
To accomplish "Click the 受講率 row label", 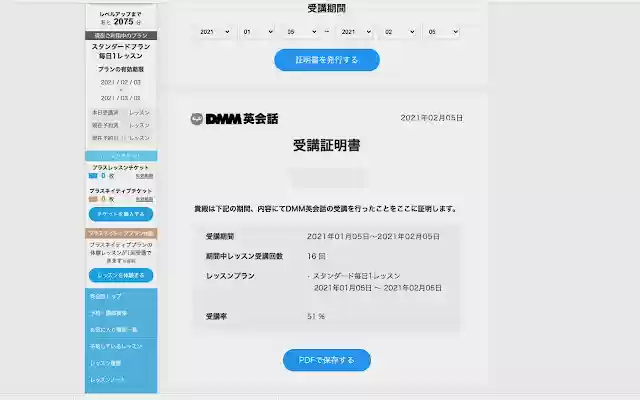I will [x=216, y=316].
